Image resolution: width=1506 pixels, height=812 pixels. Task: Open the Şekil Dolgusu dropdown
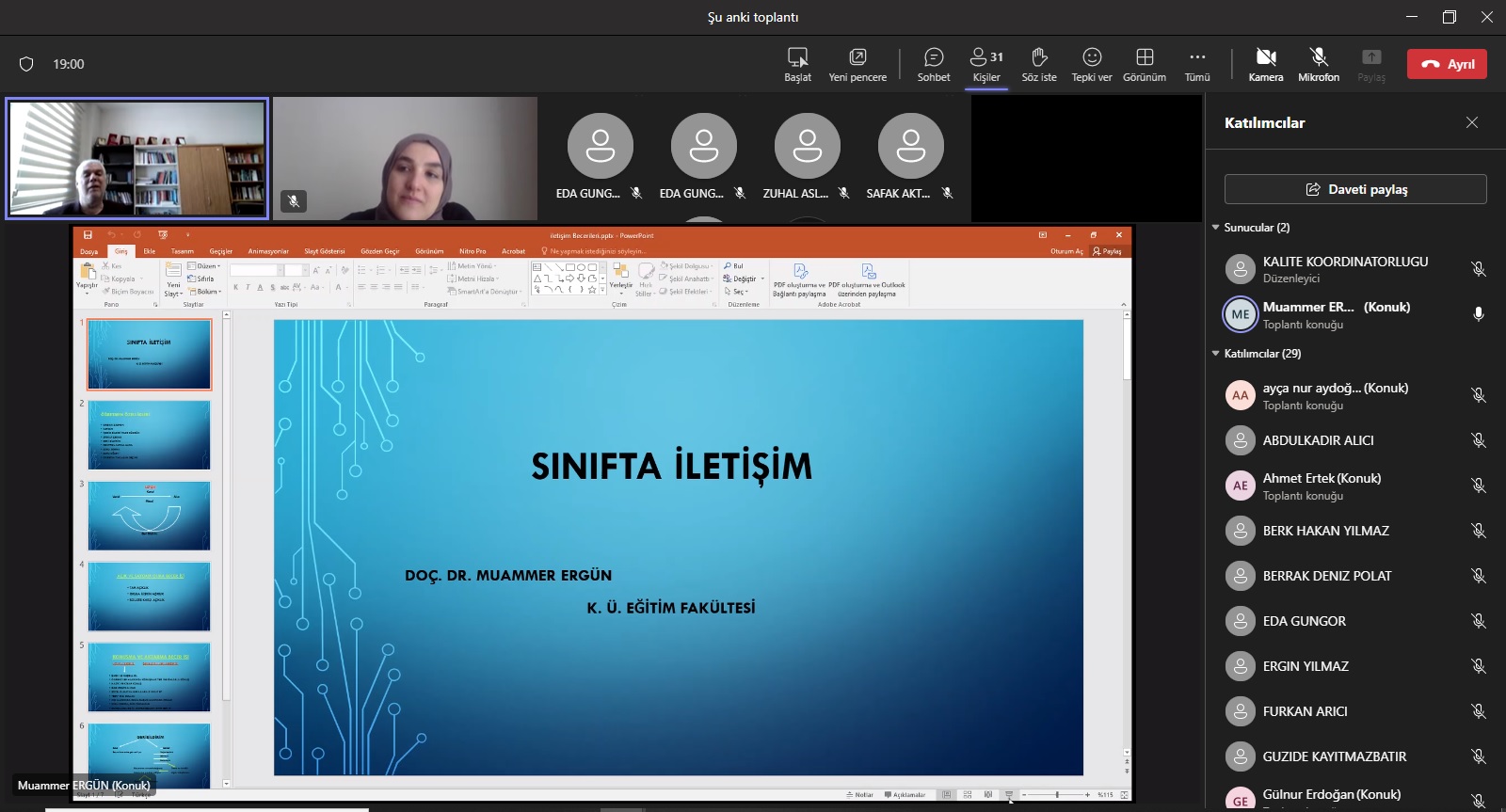pos(687,266)
